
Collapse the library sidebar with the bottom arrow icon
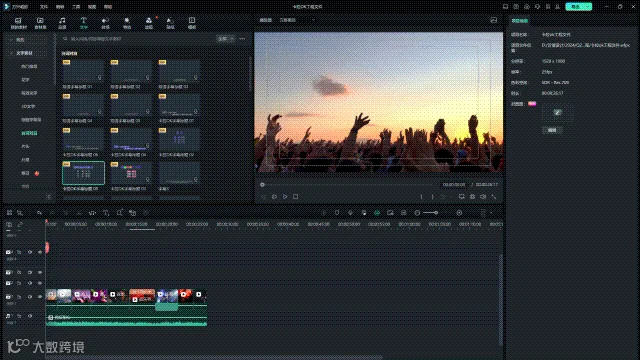pyautogui.click(x=49, y=197)
